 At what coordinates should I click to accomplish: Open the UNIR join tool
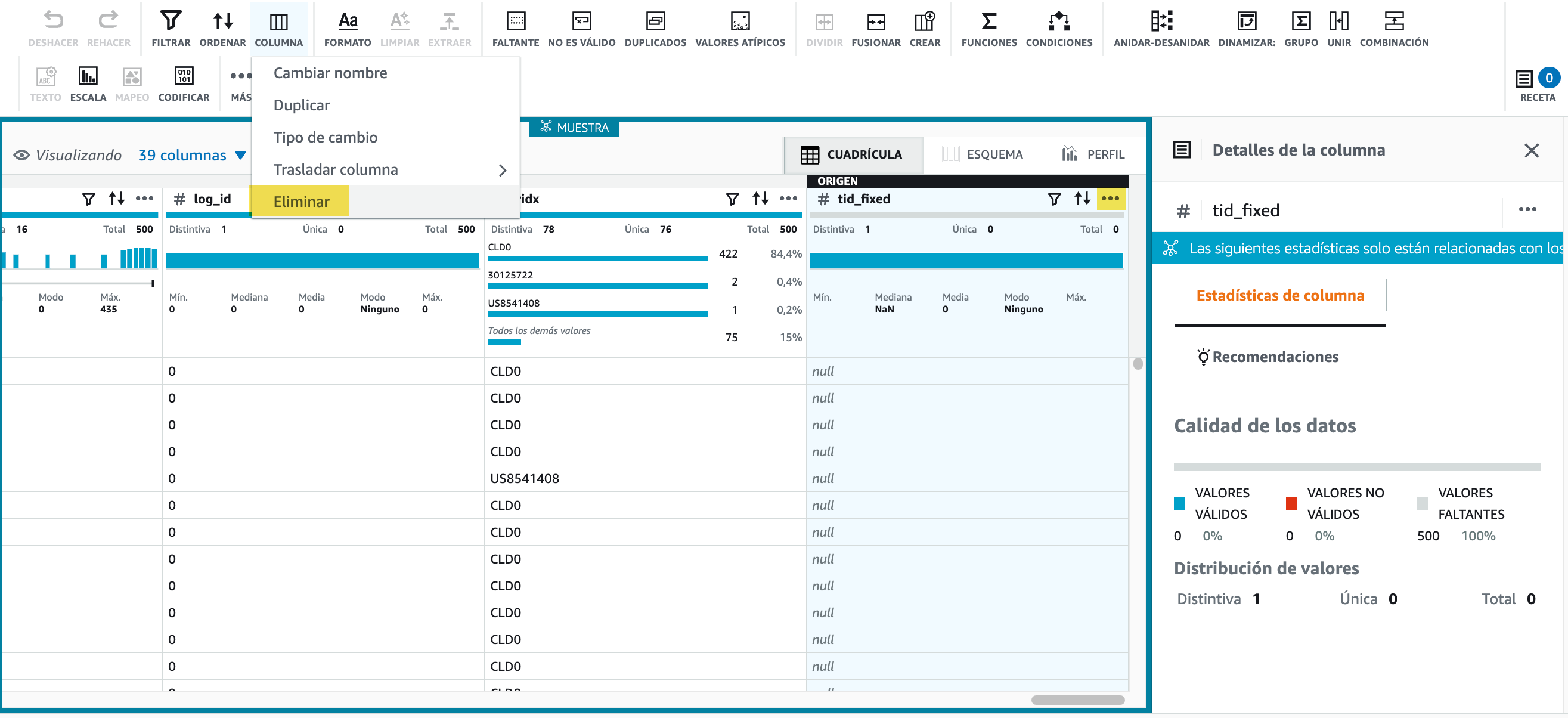[x=1338, y=28]
